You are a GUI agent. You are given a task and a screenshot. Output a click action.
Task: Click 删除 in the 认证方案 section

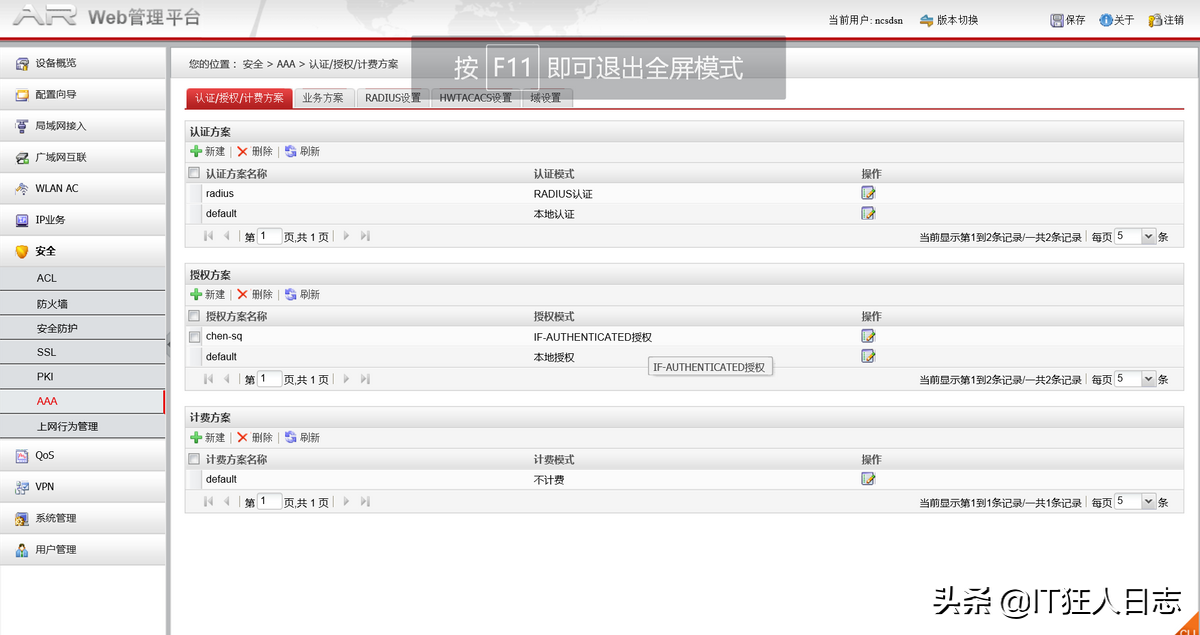pos(254,151)
